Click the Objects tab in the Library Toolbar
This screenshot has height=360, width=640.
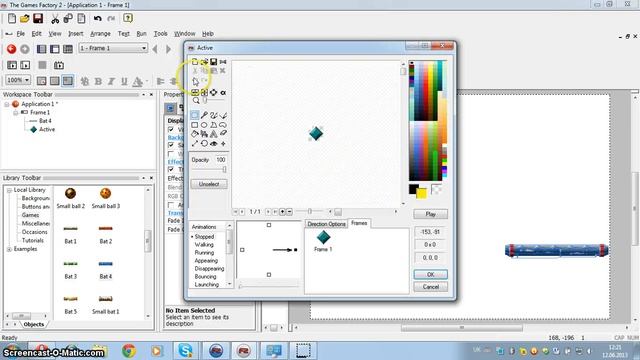tap(33, 324)
